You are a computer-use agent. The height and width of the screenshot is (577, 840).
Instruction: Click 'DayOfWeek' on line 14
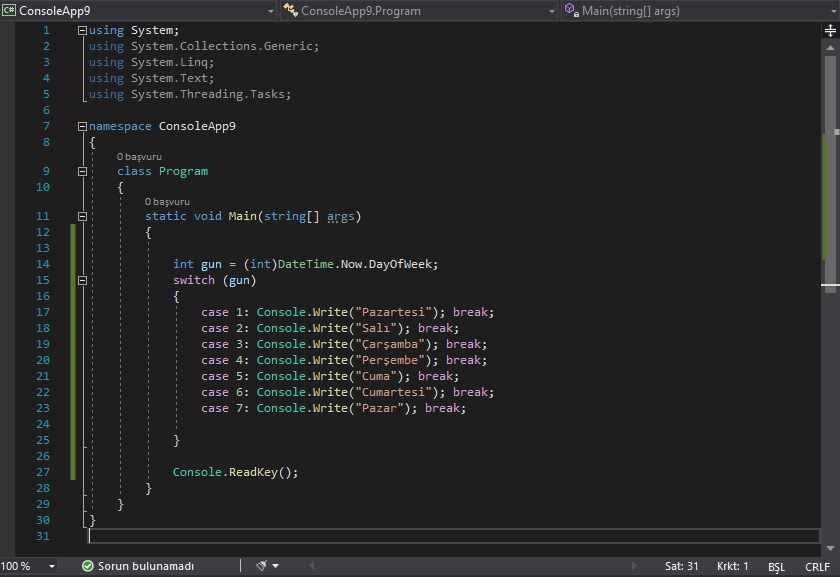(x=400, y=264)
